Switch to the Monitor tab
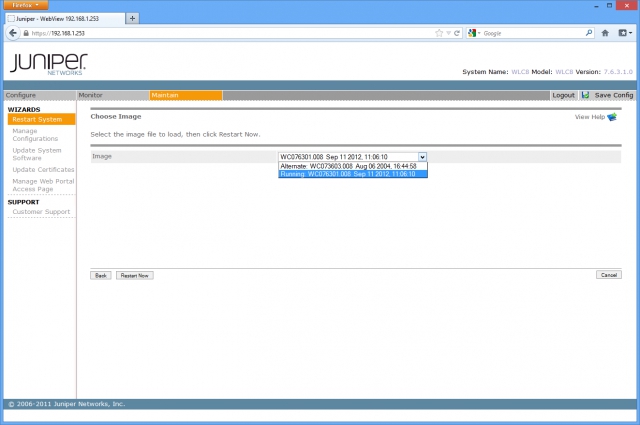 [x=113, y=95]
